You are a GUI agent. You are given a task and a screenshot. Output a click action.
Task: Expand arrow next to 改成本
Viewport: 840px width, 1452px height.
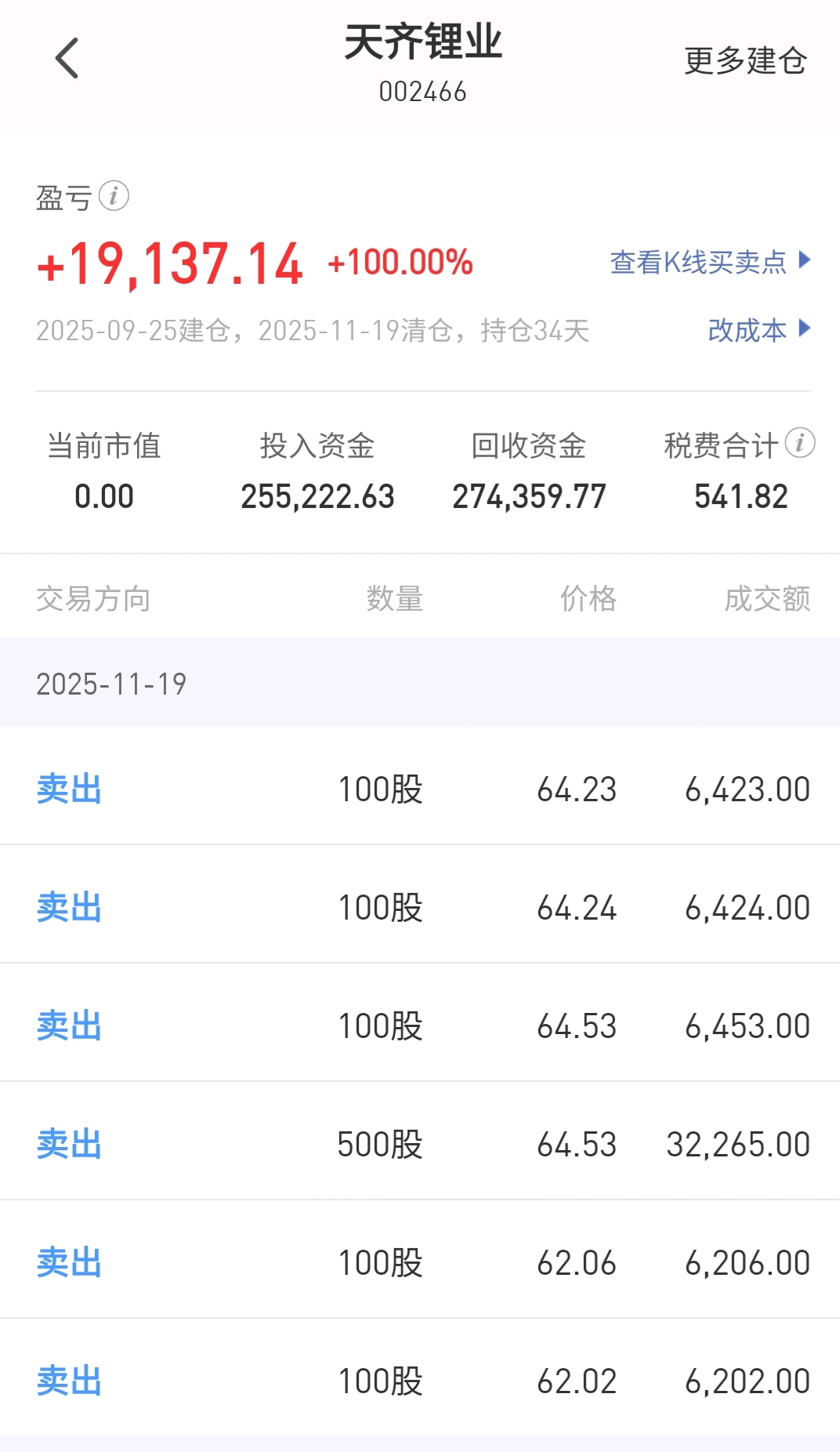coord(804,328)
